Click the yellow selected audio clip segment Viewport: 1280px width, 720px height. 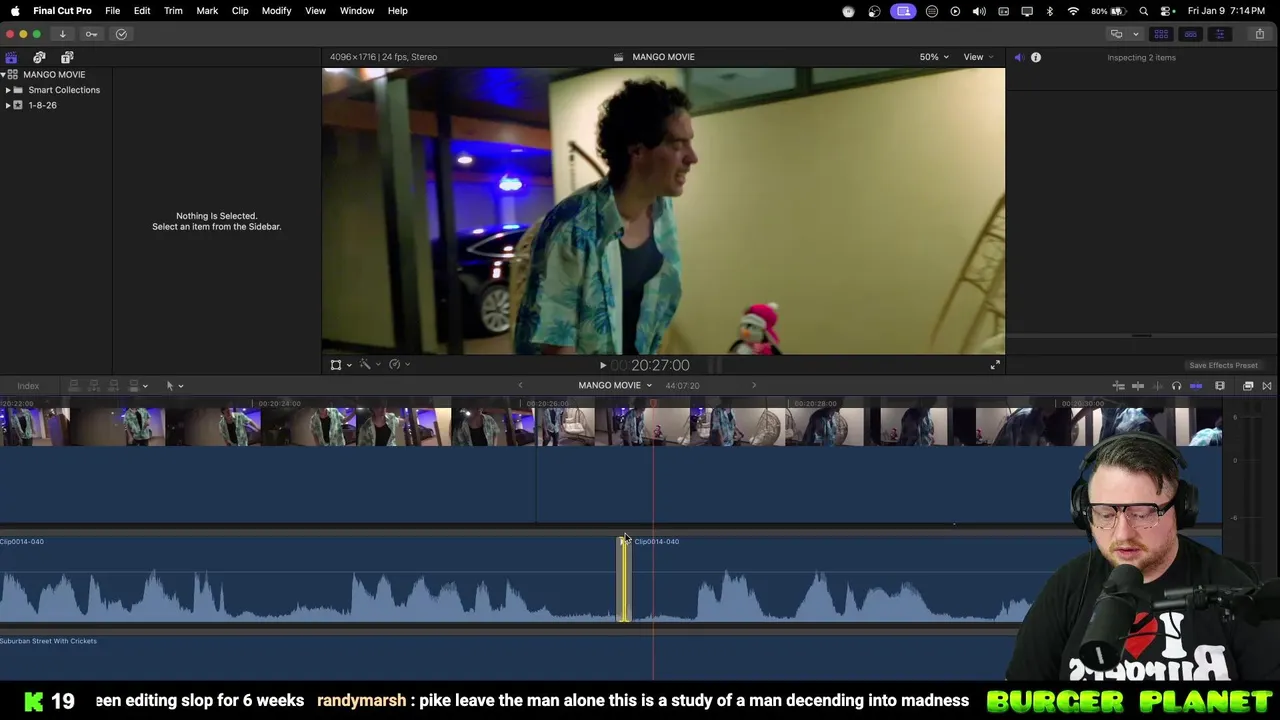624,580
